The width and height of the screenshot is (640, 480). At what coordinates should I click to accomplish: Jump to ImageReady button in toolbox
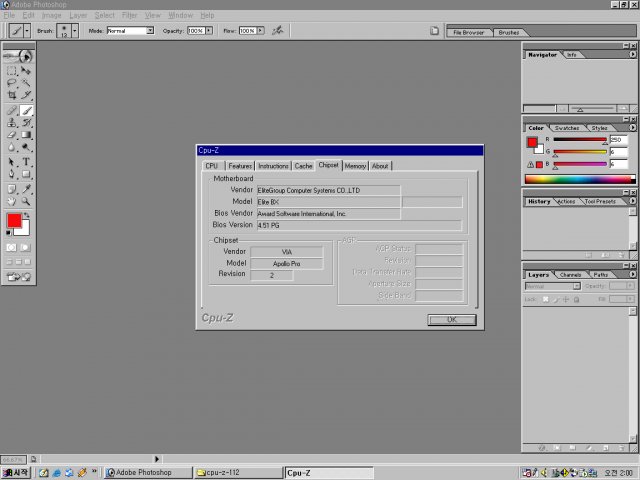pyautogui.click(x=19, y=277)
